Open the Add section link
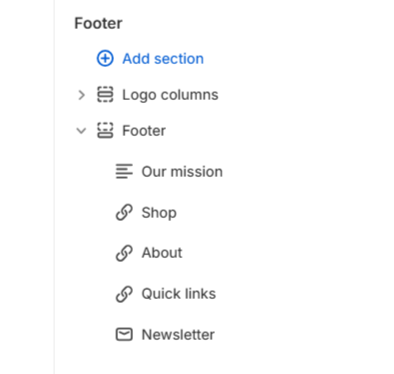 pyautogui.click(x=163, y=59)
